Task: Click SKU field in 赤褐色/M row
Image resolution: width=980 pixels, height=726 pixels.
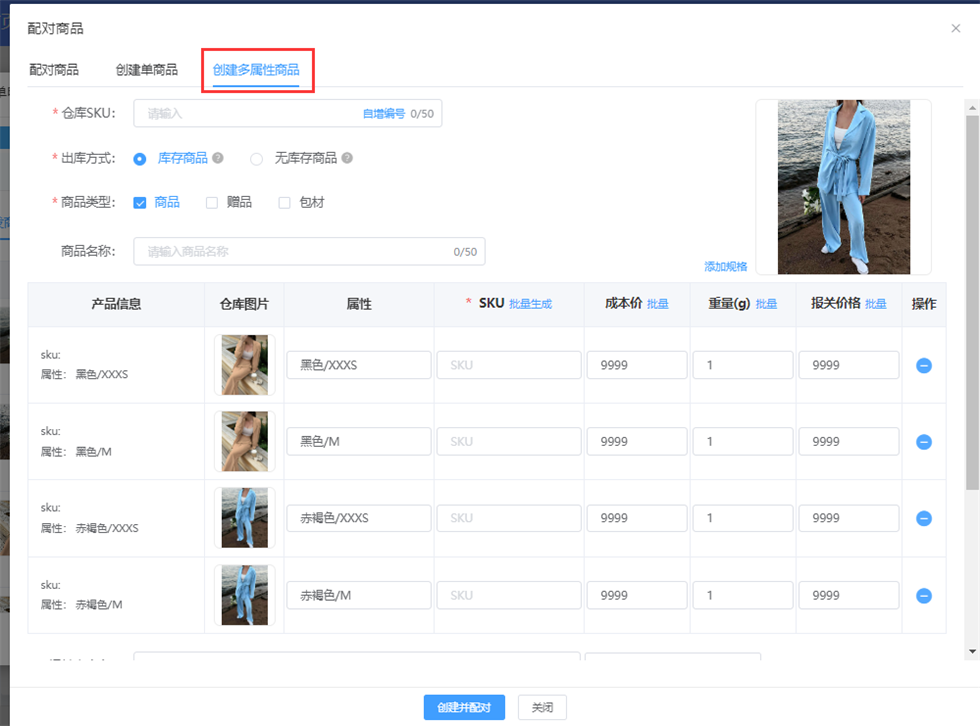Action: tap(509, 595)
